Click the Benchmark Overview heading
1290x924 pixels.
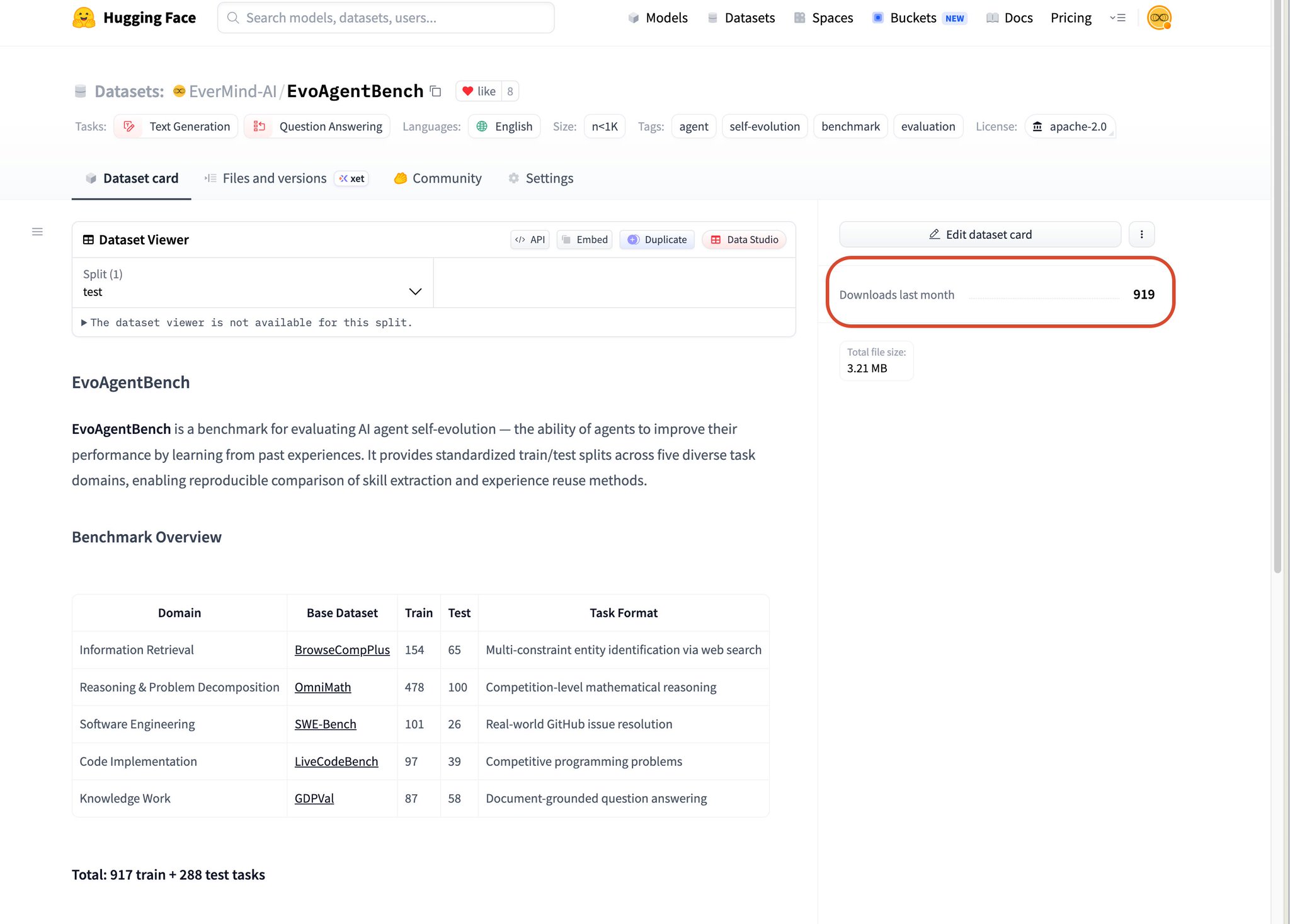(x=147, y=537)
